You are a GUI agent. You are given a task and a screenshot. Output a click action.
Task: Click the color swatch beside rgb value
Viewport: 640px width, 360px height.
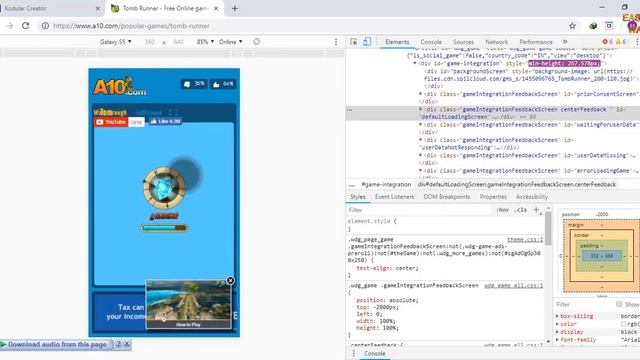[623, 324]
